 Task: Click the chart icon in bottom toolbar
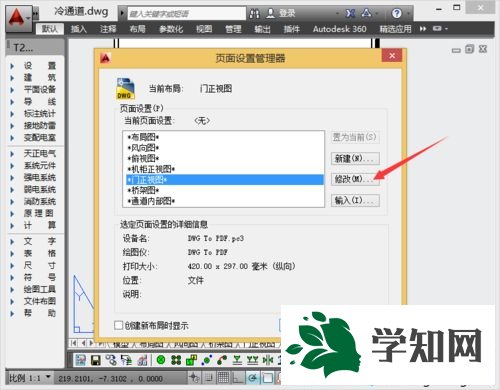coord(142,360)
